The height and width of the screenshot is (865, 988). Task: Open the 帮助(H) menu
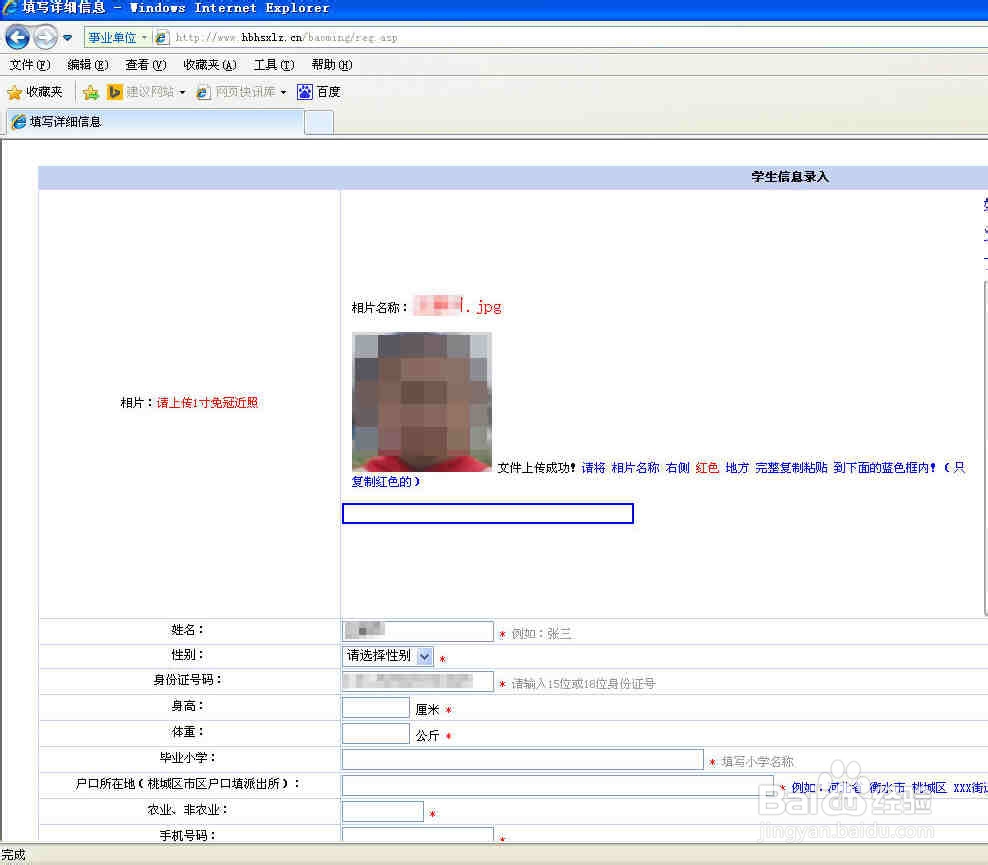(331, 64)
